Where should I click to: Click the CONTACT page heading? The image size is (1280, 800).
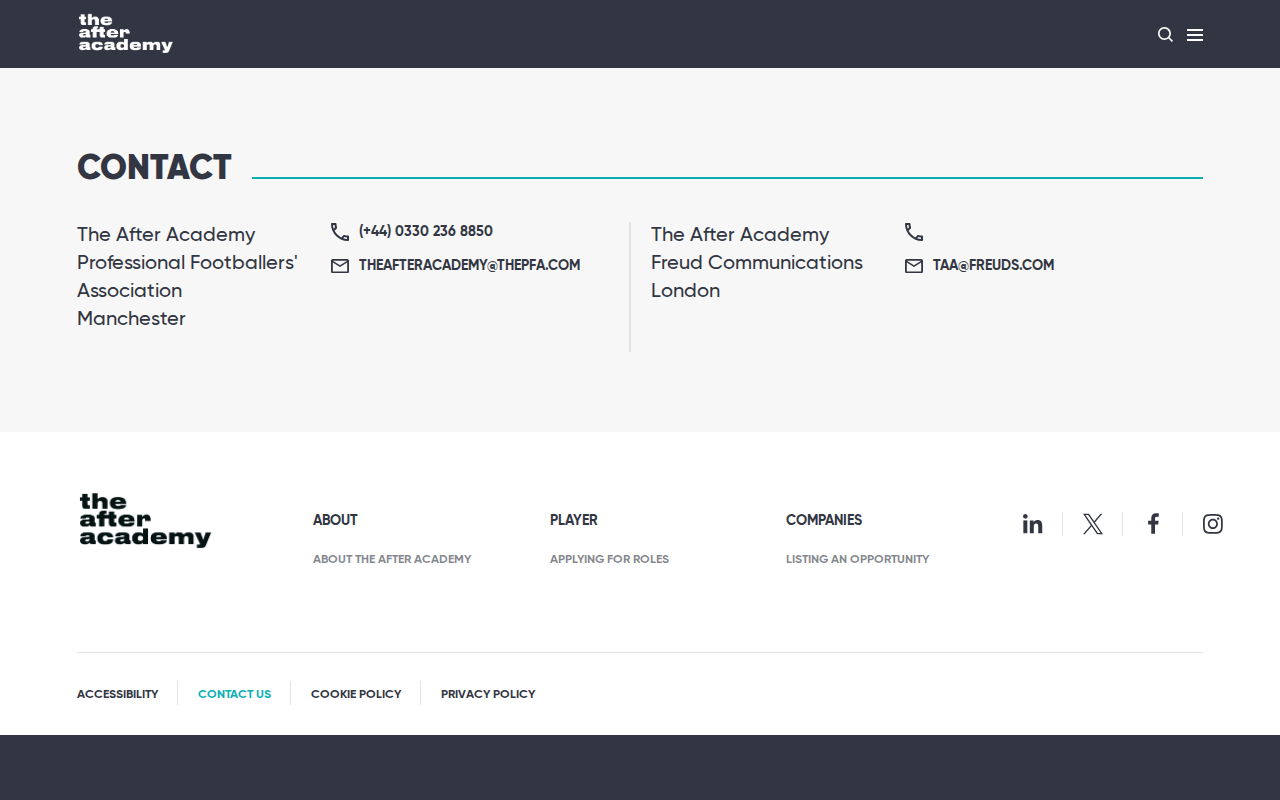[154, 167]
